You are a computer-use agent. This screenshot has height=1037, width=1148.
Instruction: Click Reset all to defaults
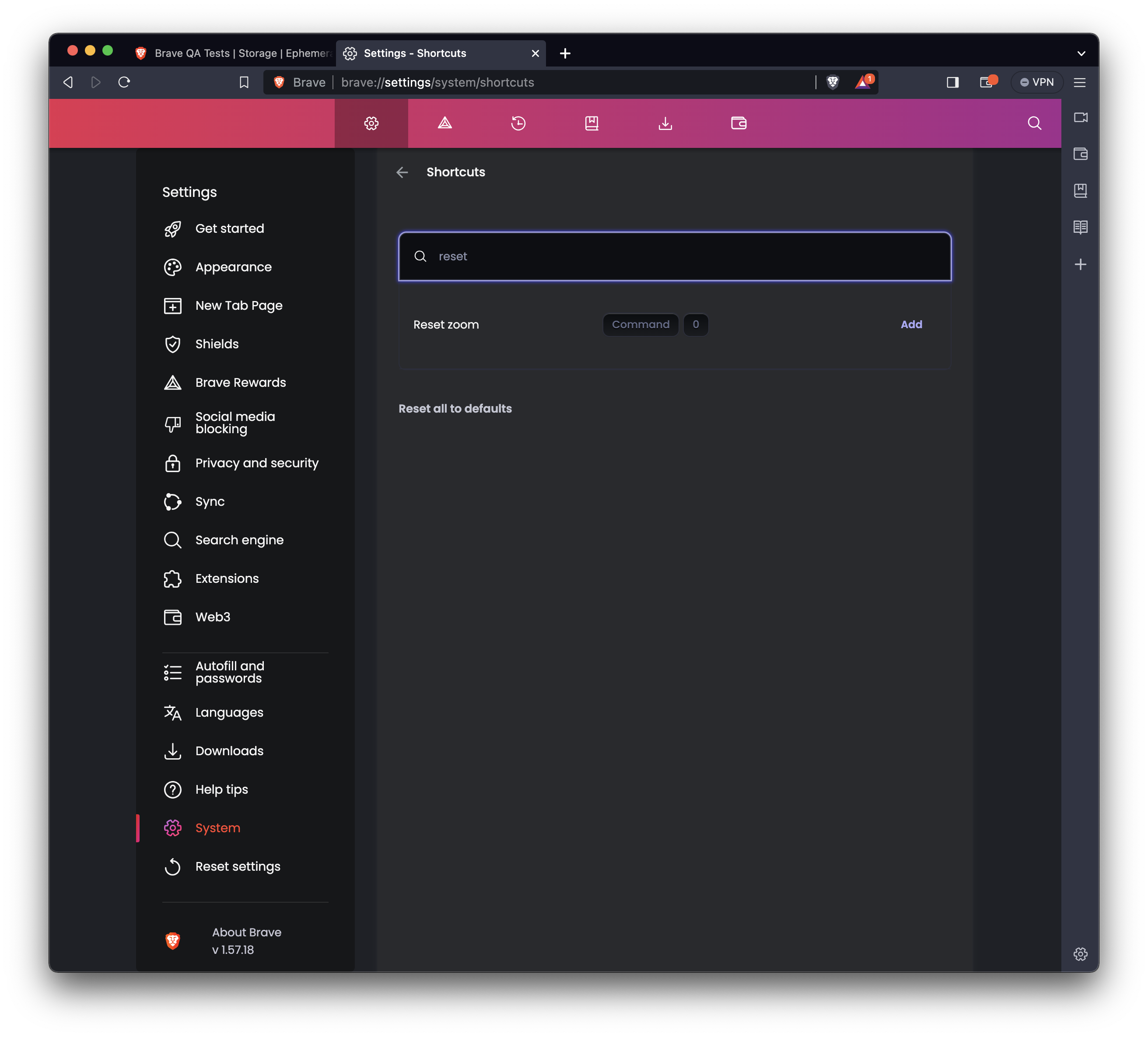tap(455, 408)
